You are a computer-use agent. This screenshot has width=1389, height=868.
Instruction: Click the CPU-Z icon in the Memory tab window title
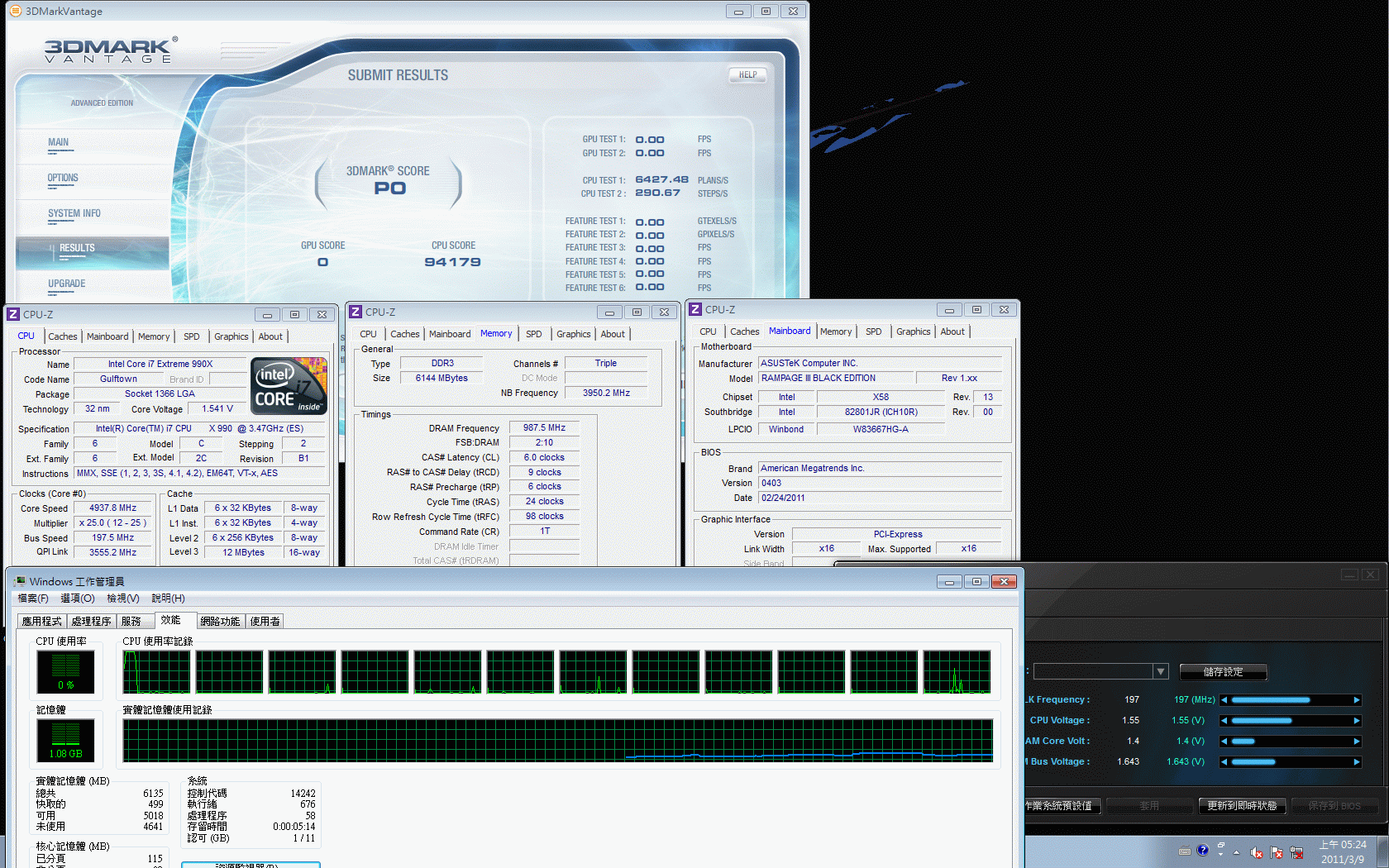356,312
